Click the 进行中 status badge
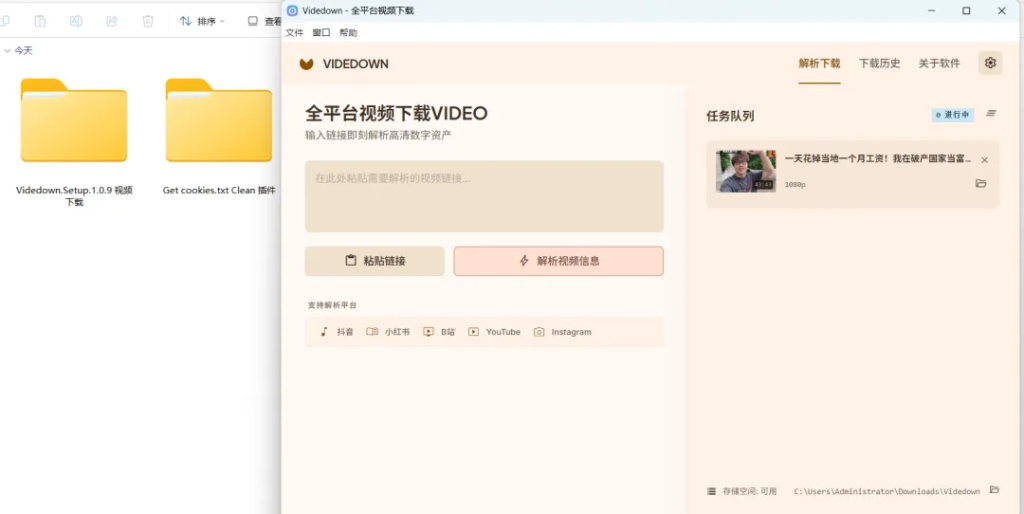This screenshot has width=1024, height=514. (952, 114)
